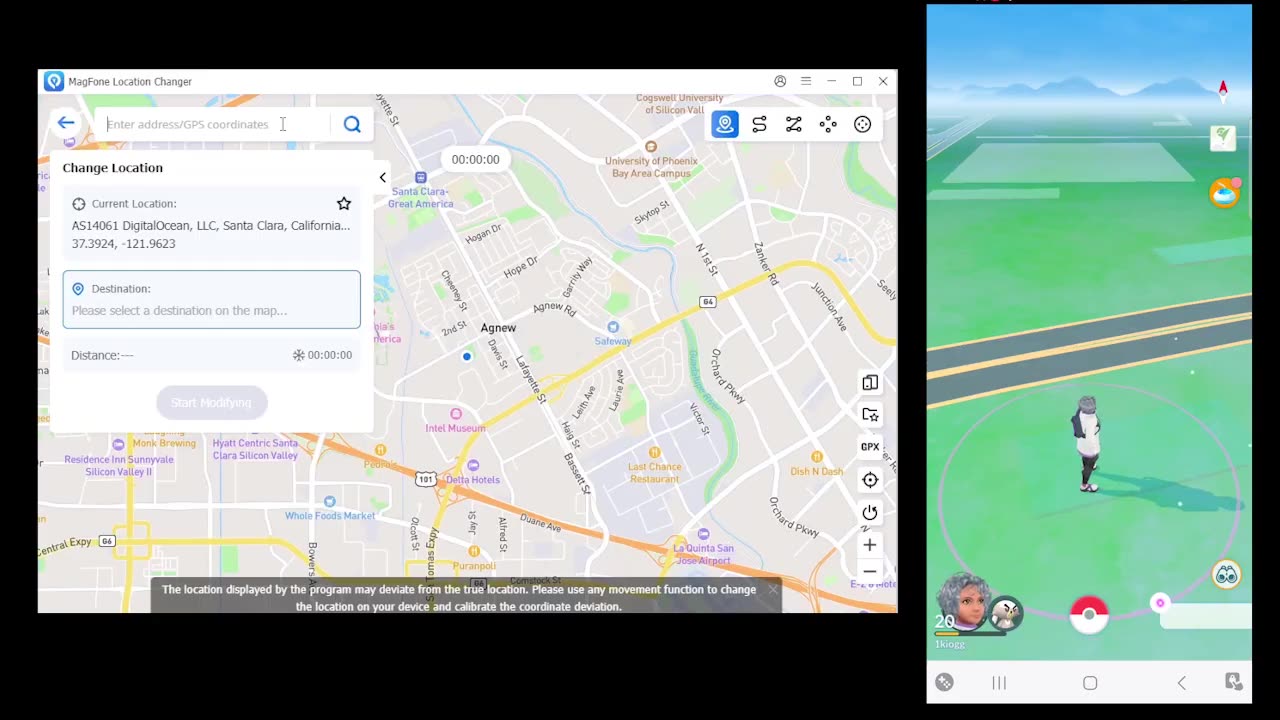Click the map timer 00:00:00 label

475,159
